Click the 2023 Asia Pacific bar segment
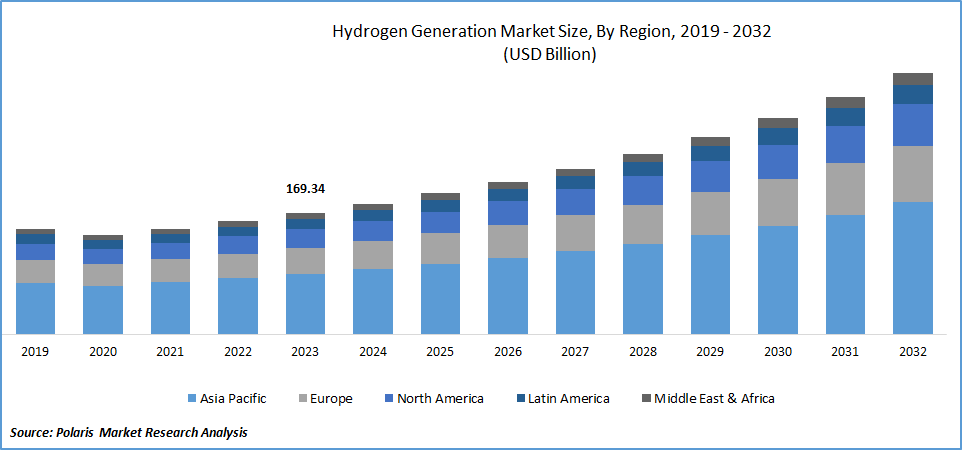 (x=306, y=305)
